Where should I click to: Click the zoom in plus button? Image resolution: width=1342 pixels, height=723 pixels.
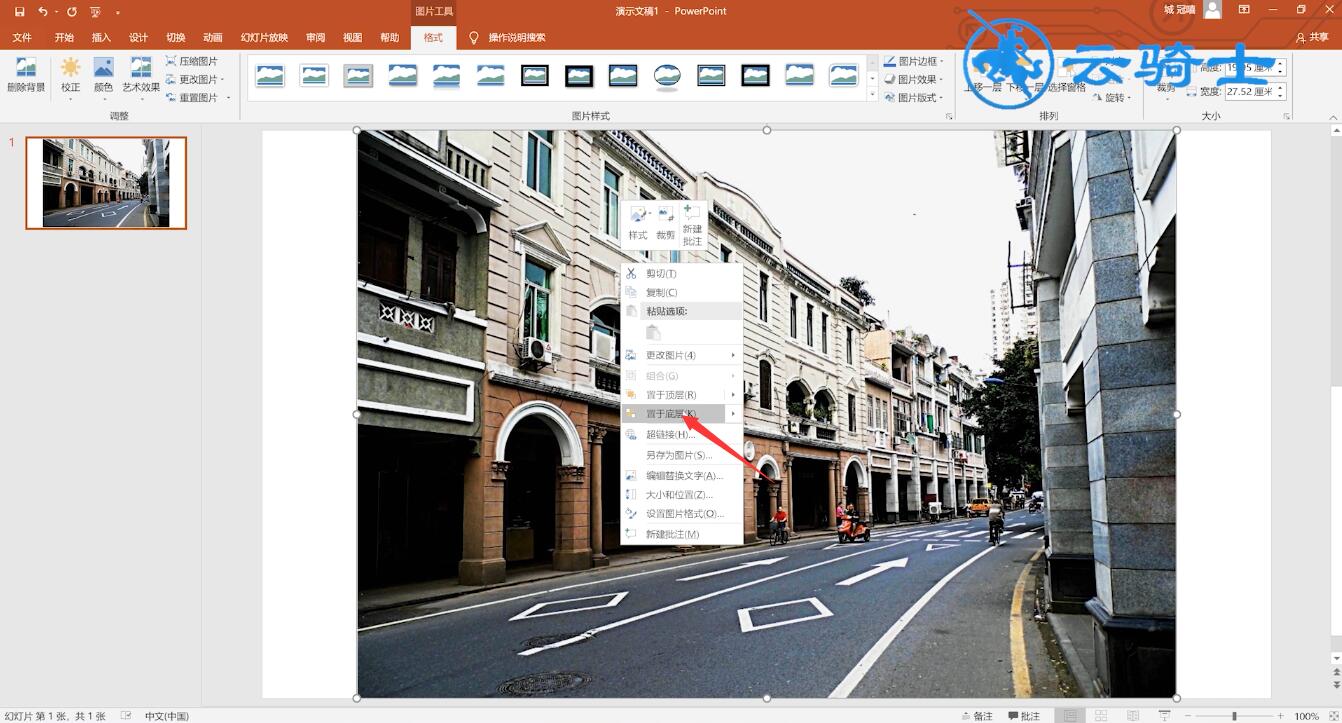tap(1281, 716)
